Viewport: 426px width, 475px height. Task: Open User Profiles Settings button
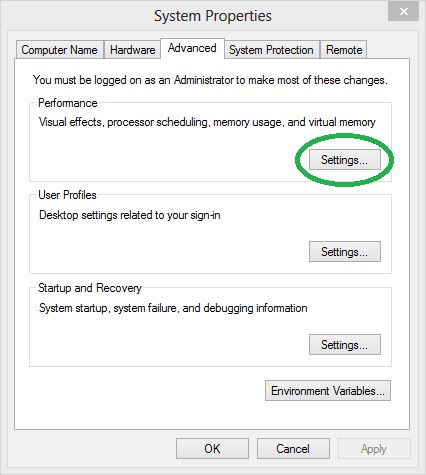pos(345,252)
